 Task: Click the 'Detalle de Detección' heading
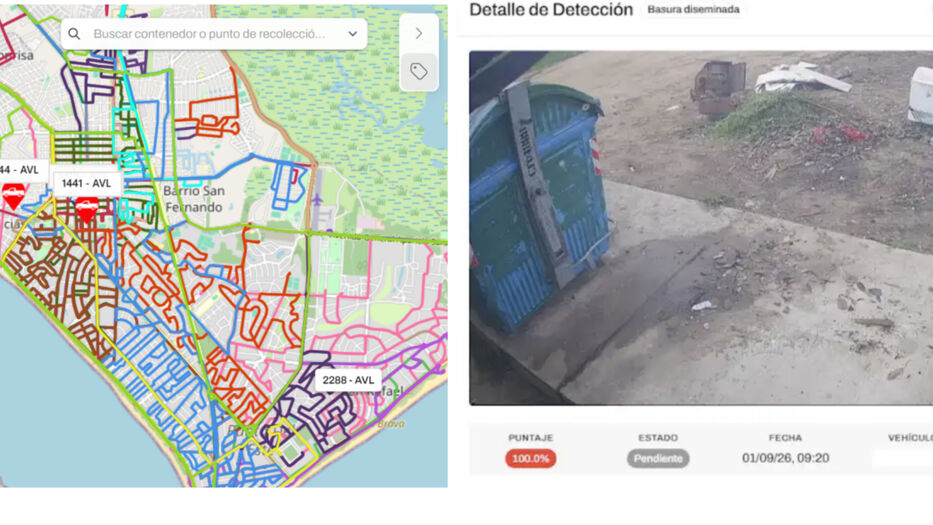[x=551, y=10]
